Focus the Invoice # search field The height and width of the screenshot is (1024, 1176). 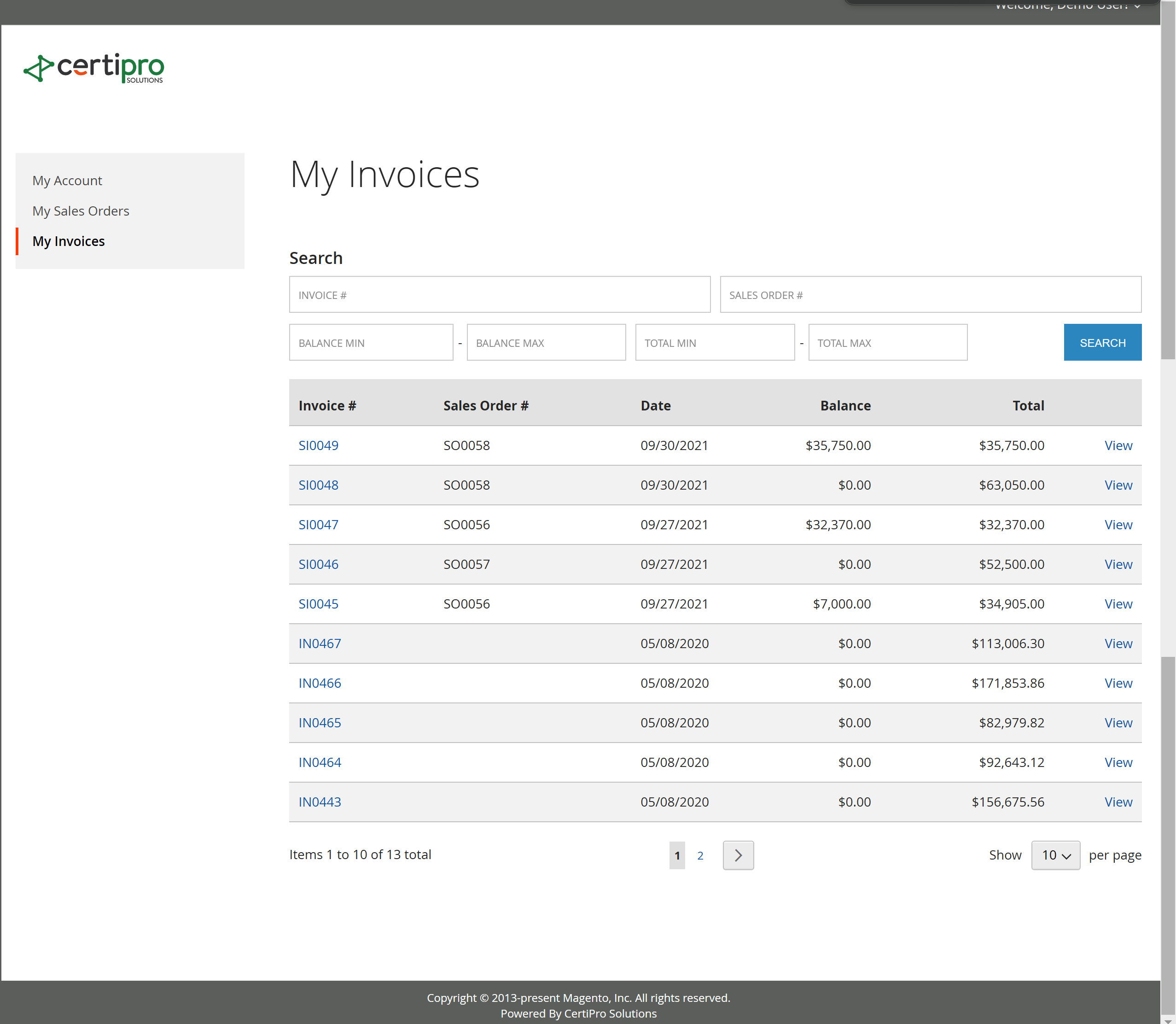[499, 295]
